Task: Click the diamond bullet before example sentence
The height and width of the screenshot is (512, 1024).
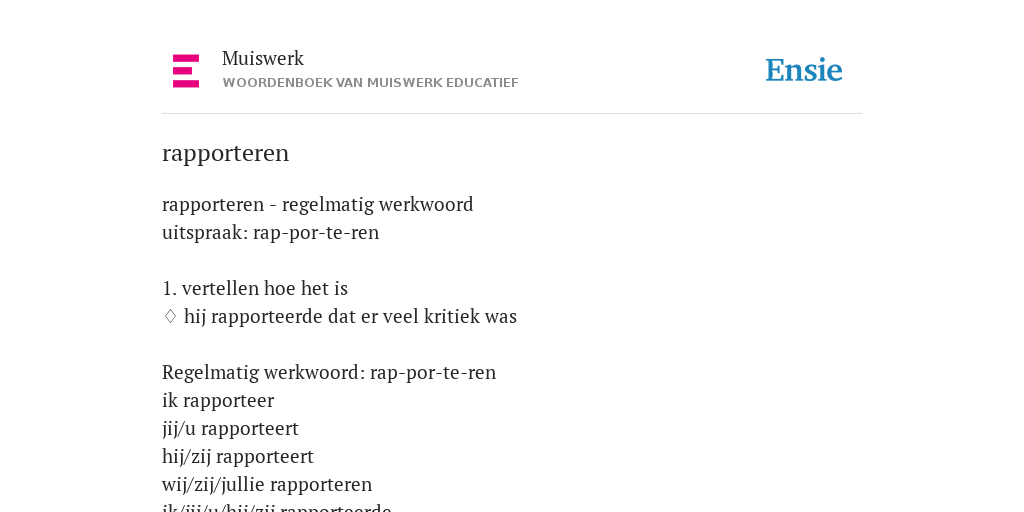Action: coord(170,317)
